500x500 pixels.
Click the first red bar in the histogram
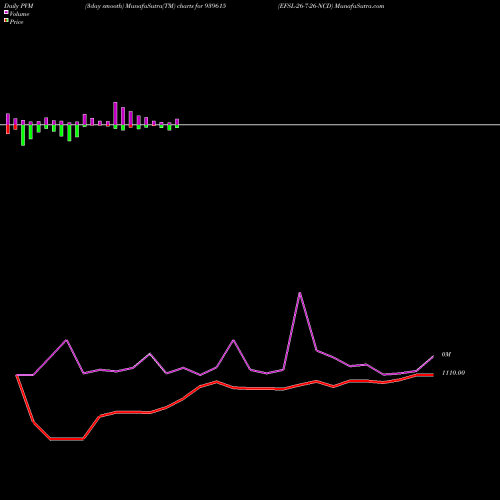point(8,129)
